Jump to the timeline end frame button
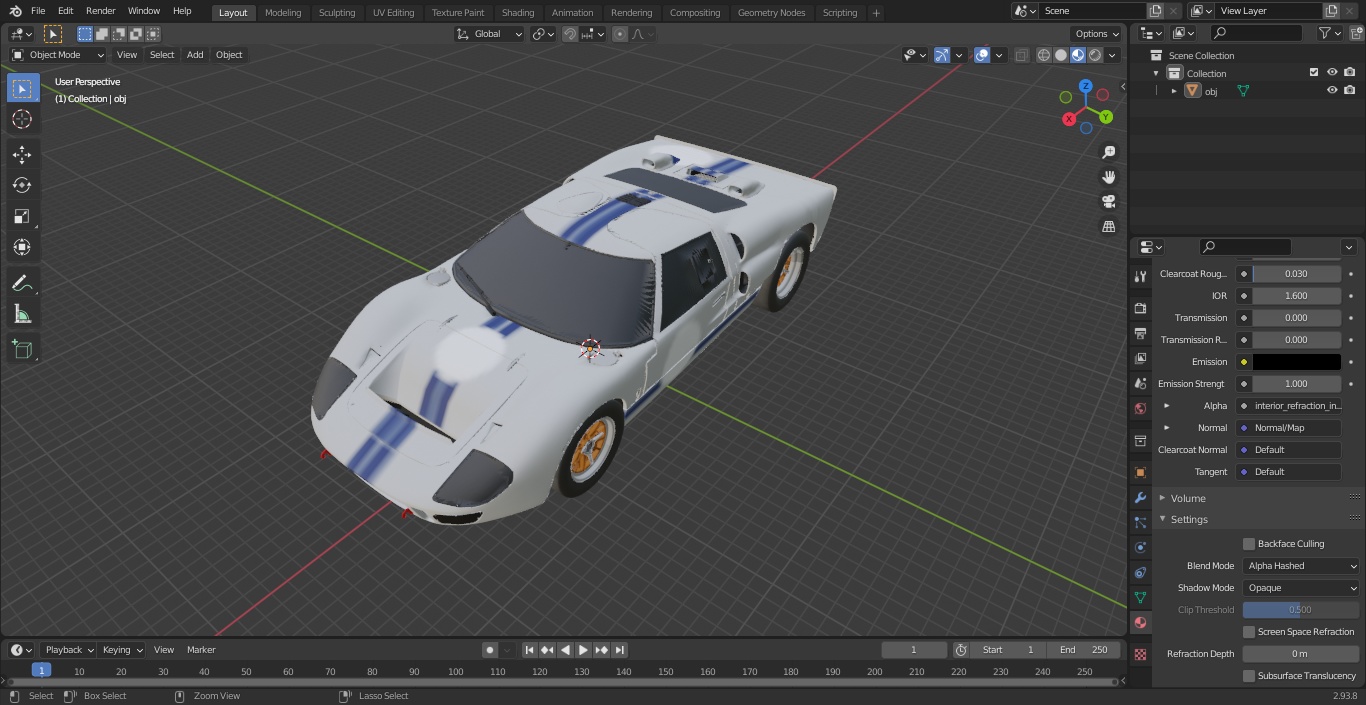This screenshot has width=1366, height=705. pos(620,650)
